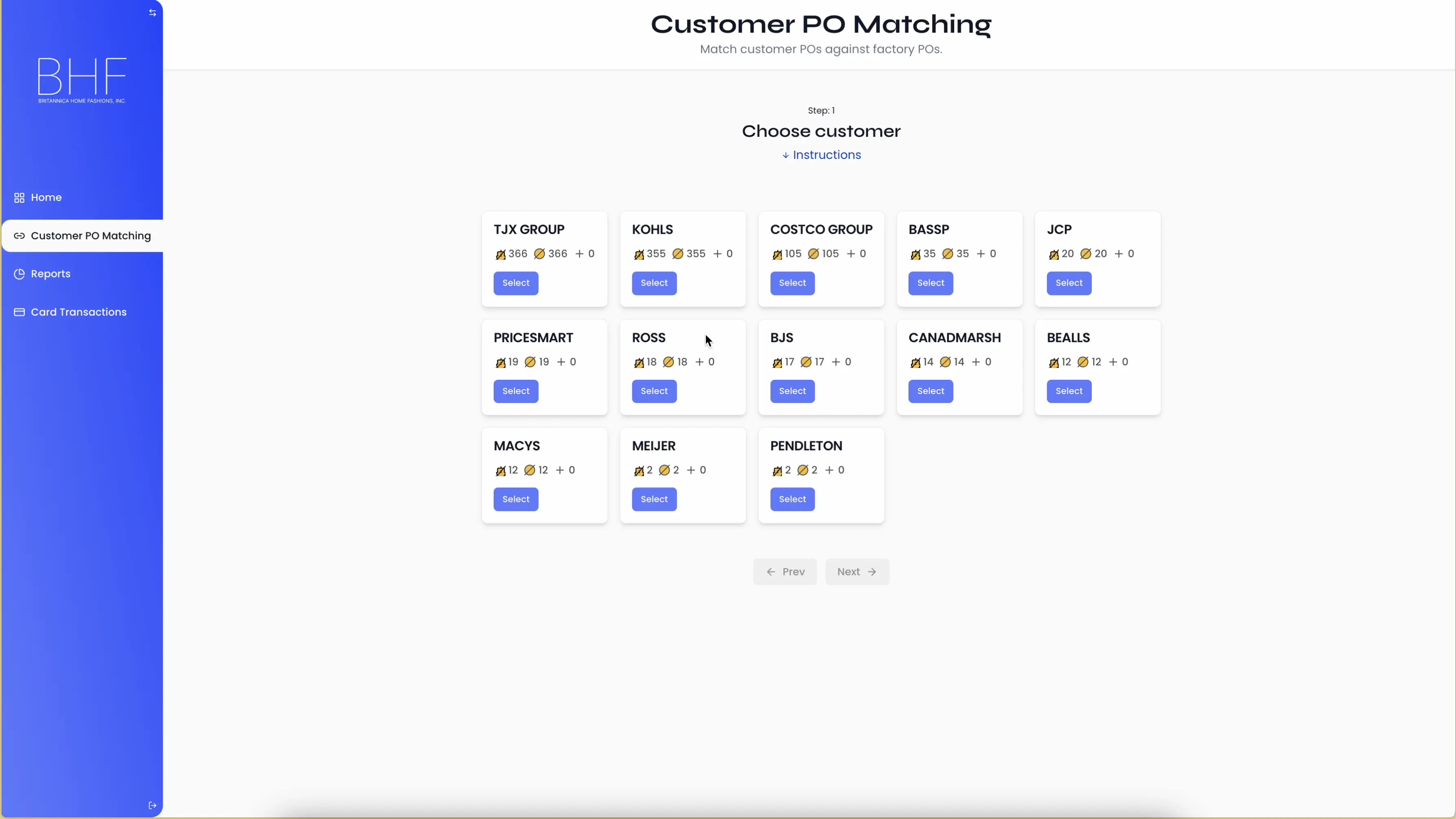The image size is (1456, 819).
Task: Click the plus icon on the BASSP card
Action: [x=981, y=254]
